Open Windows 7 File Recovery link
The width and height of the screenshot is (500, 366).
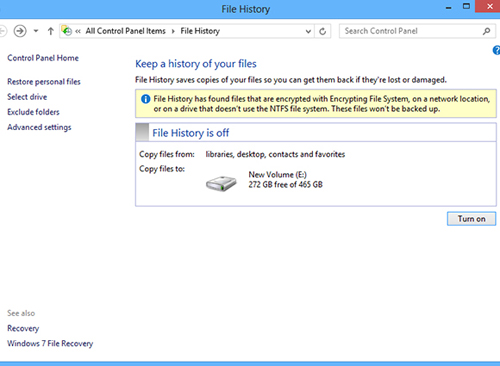[x=50, y=343]
